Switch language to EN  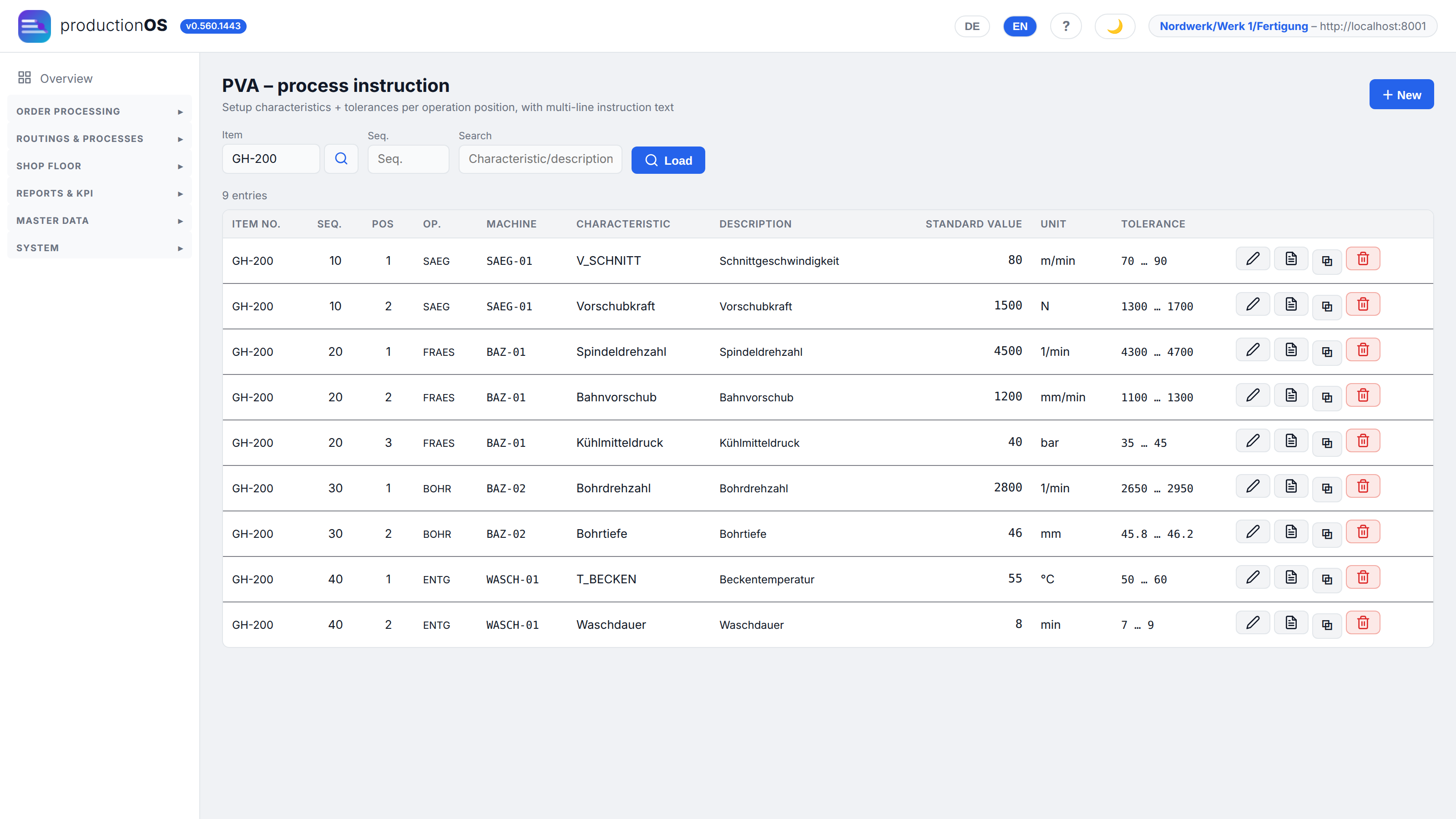coord(1020,26)
